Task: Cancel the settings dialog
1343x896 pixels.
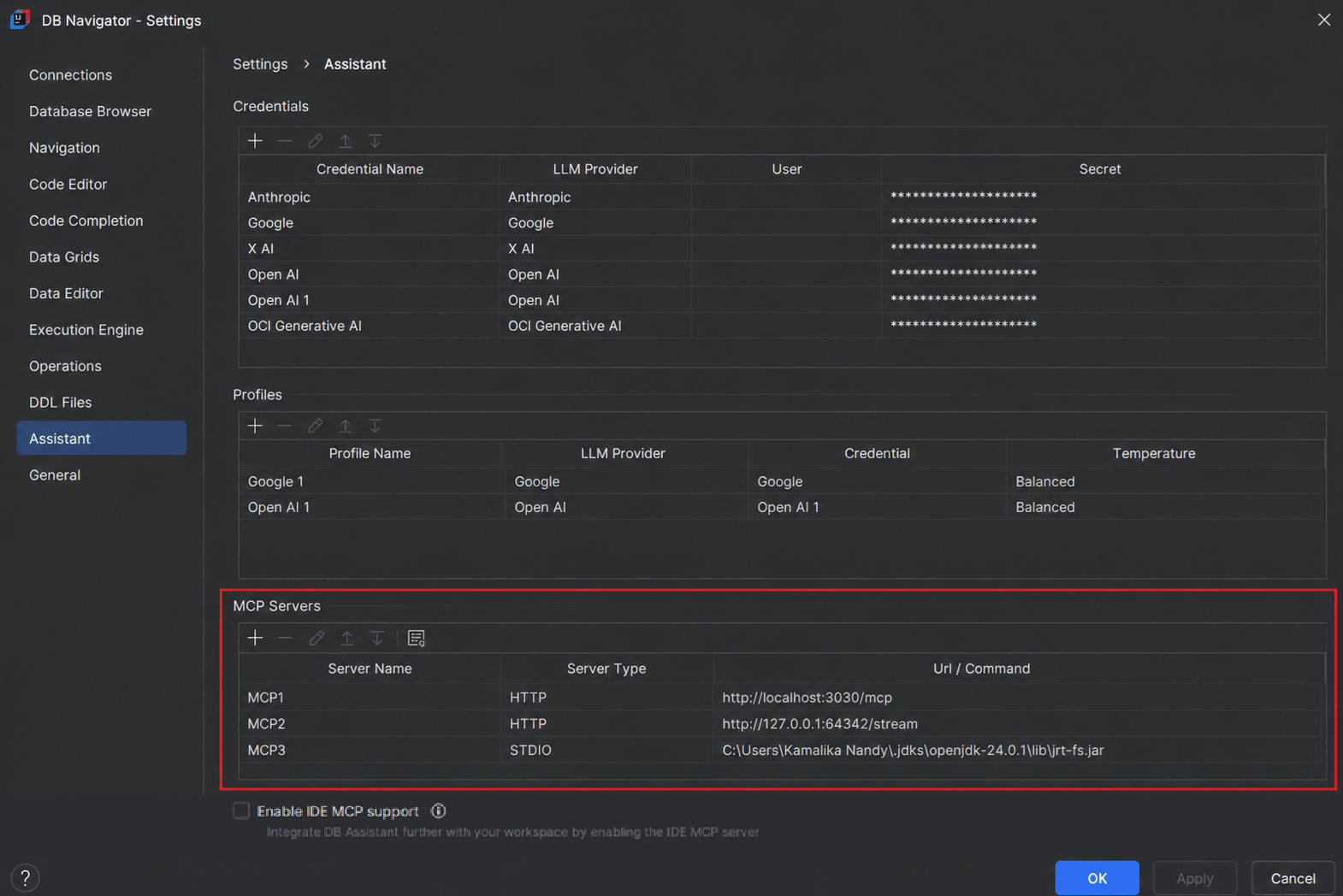Action: tap(1293, 878)
